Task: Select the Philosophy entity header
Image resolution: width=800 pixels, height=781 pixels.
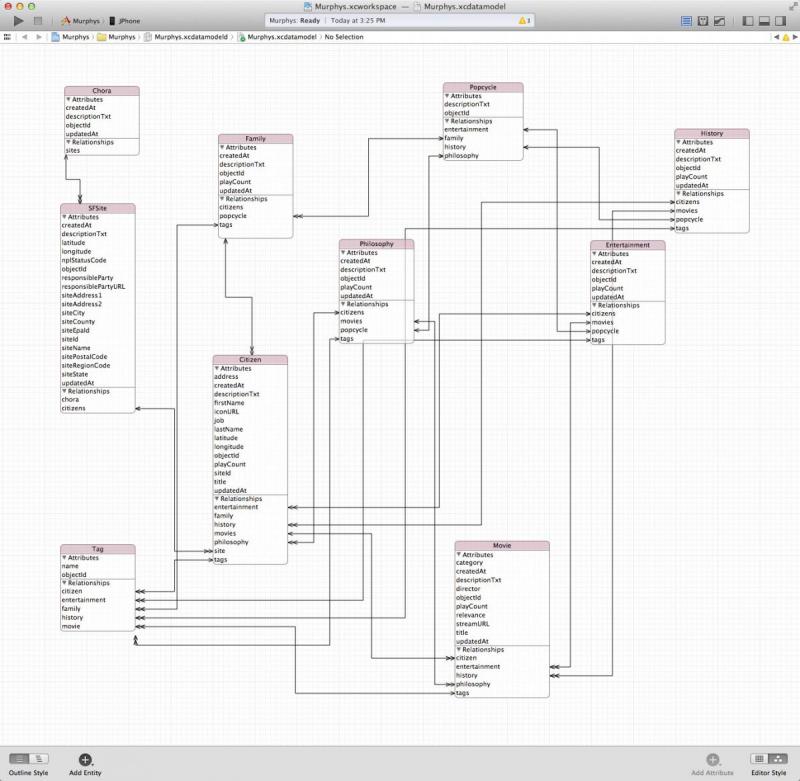Action: pyautogui.click(x=375, y=242)
